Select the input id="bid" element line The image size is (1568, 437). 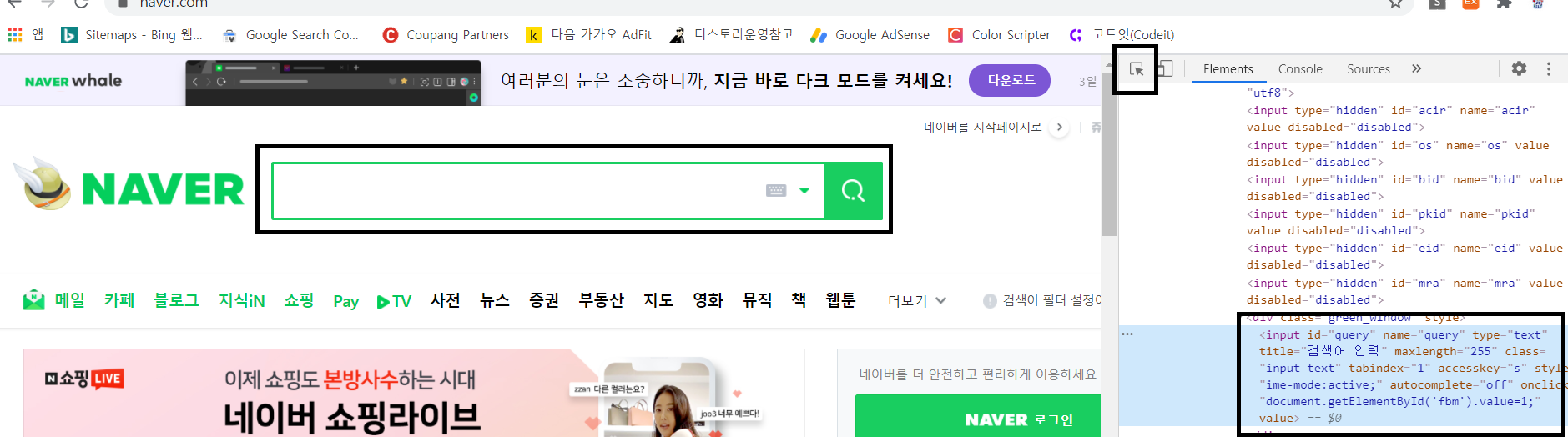[1404, 188]
